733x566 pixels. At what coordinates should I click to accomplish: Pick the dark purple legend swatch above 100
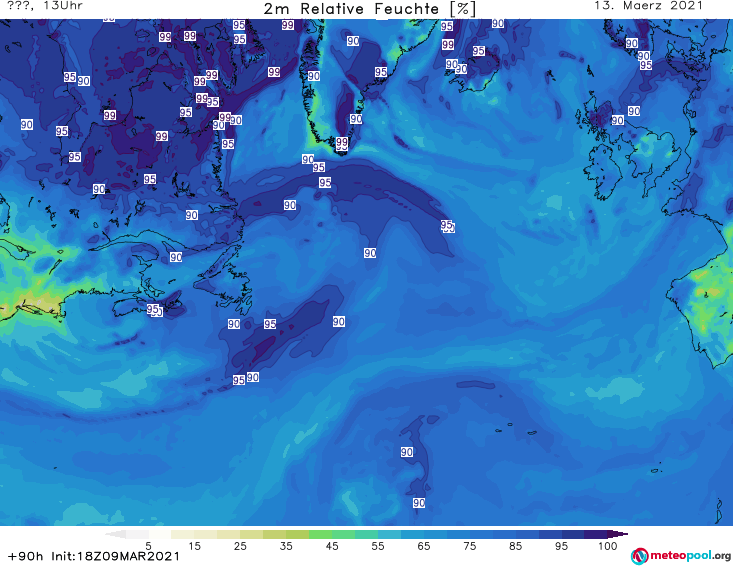pos(596,534)
